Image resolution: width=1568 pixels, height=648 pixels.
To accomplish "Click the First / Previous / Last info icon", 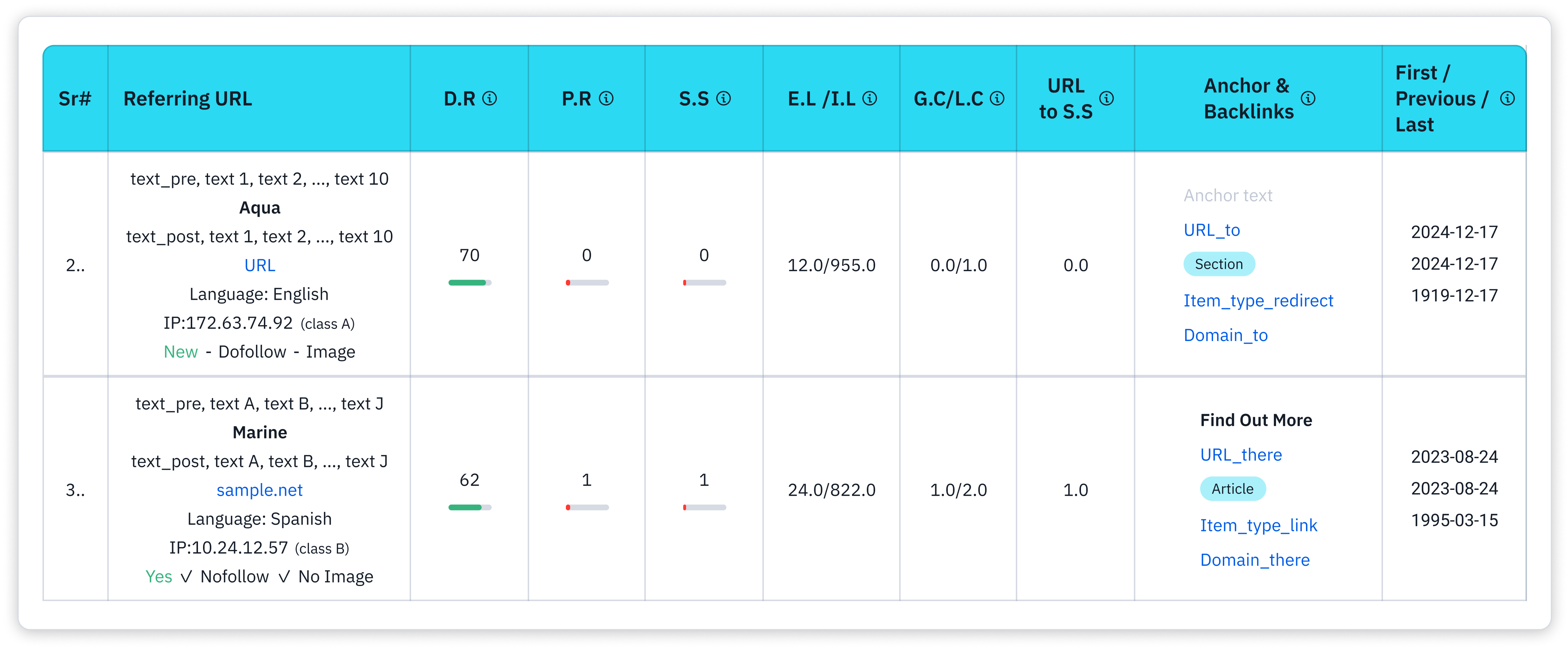I will coord(1507,98).
